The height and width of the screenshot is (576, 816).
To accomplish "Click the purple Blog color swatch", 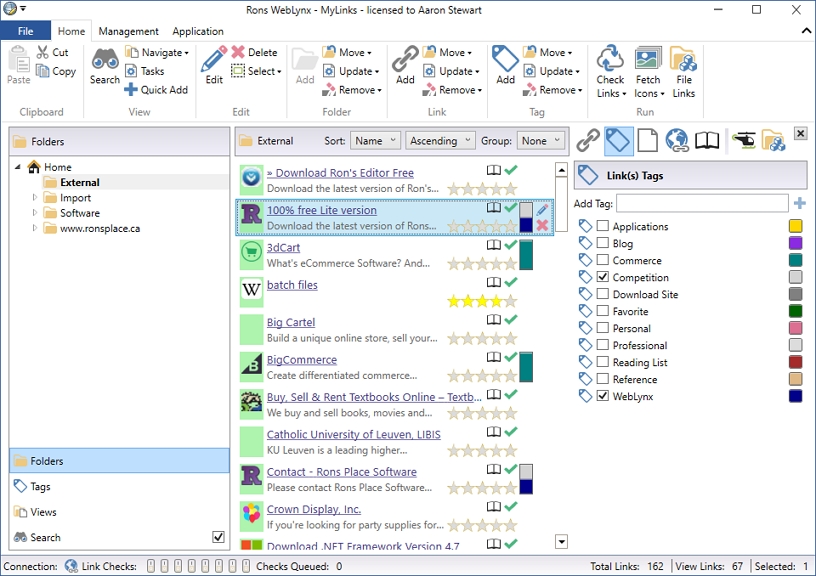I will click(x=795, y=243).
